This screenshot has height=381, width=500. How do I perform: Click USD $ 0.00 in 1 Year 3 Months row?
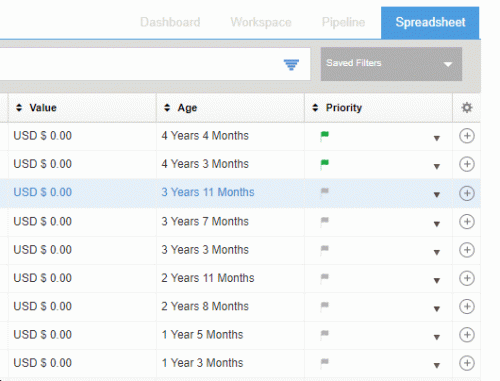[42, 363]
